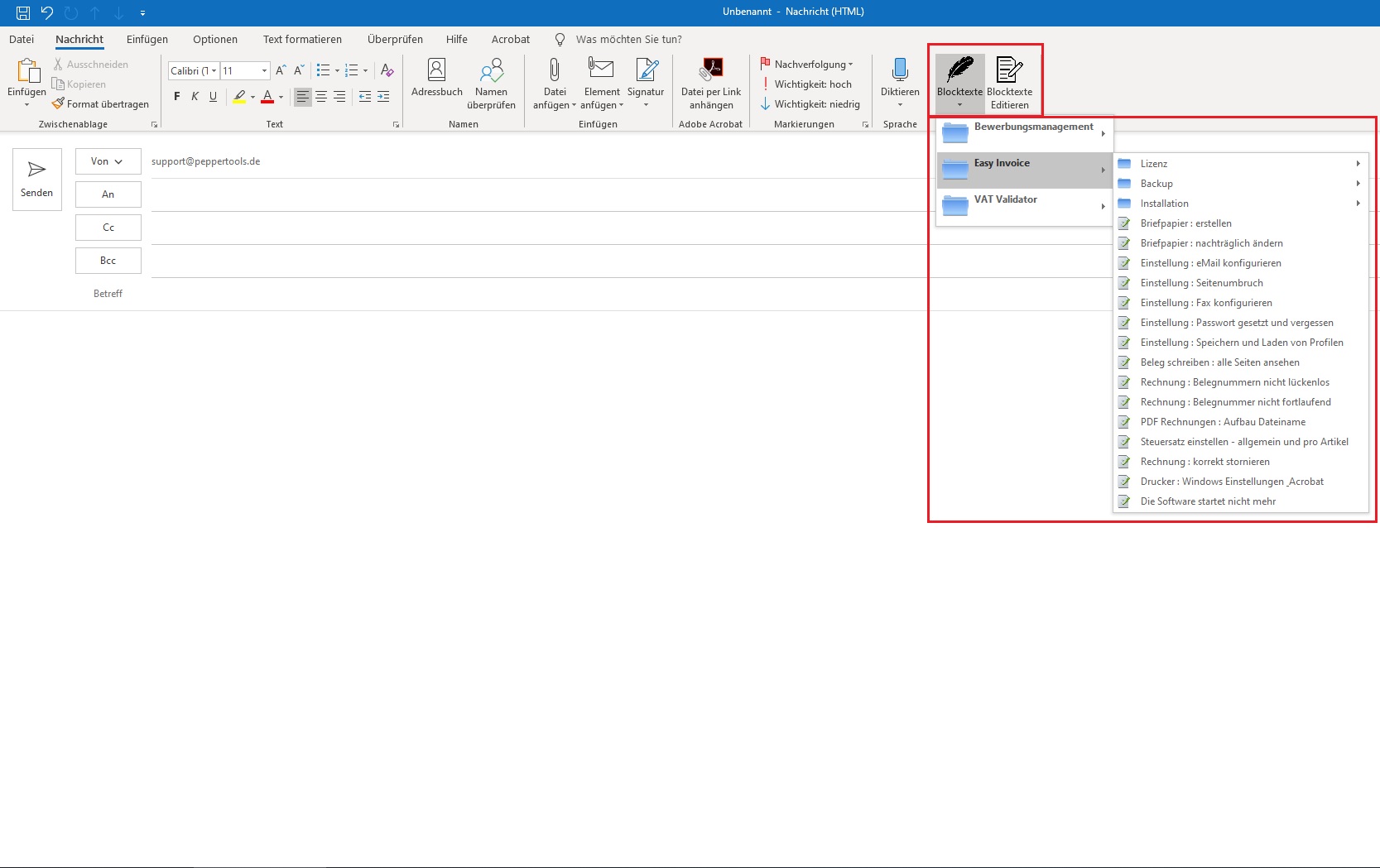Open the Adressbuch icon

click(x=436, y=71)
